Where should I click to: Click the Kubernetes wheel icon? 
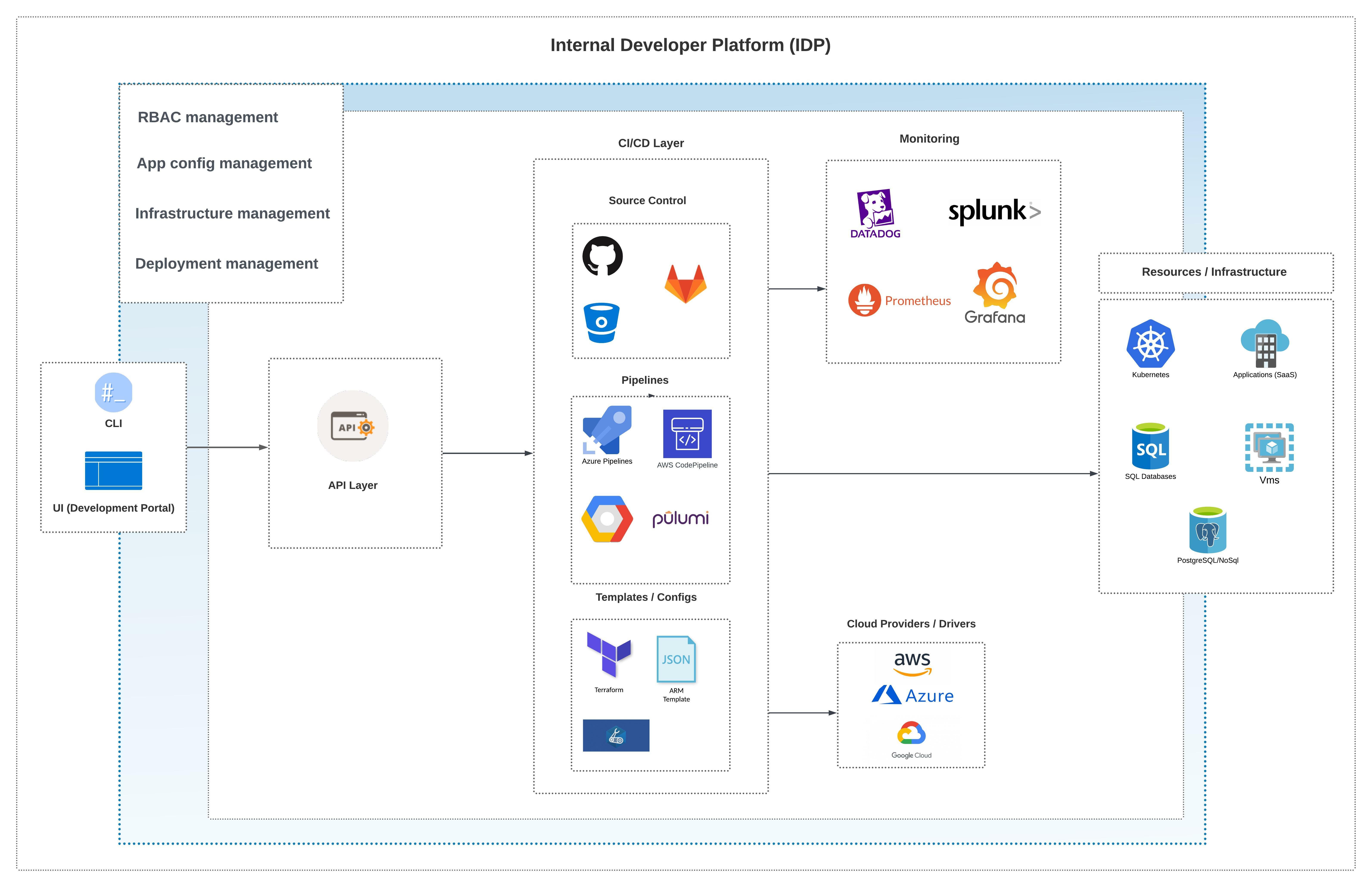tap(1150, 344)
